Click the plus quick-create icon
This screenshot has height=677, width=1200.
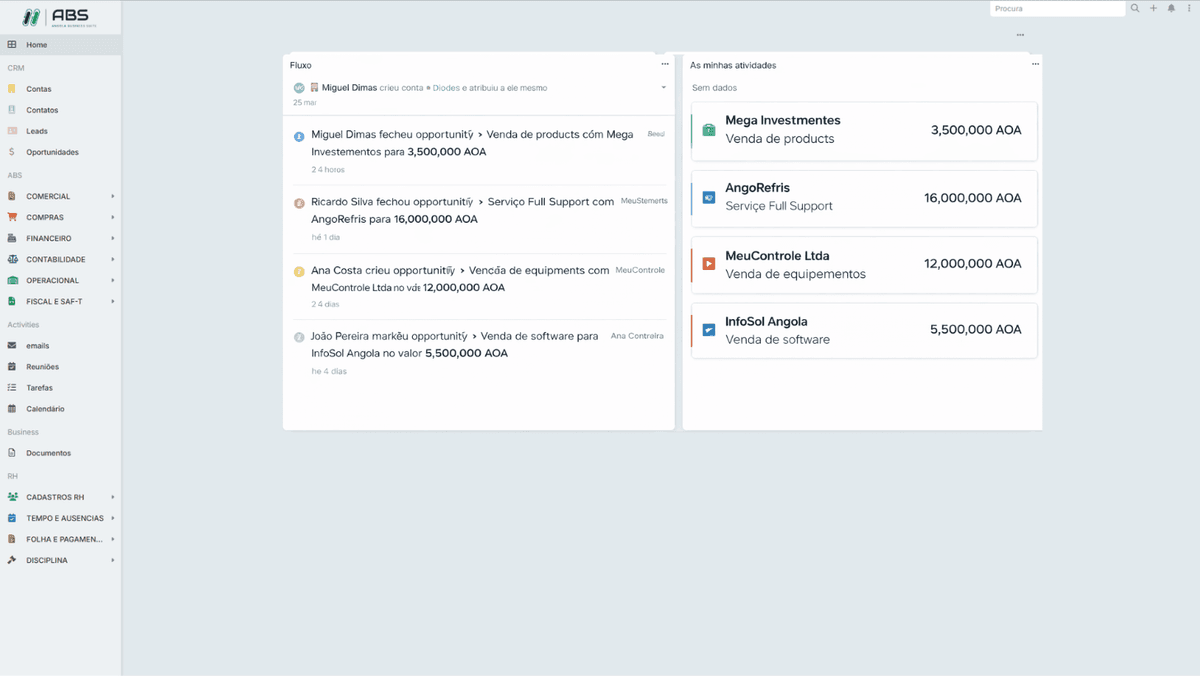click(x=1152, y=8)
